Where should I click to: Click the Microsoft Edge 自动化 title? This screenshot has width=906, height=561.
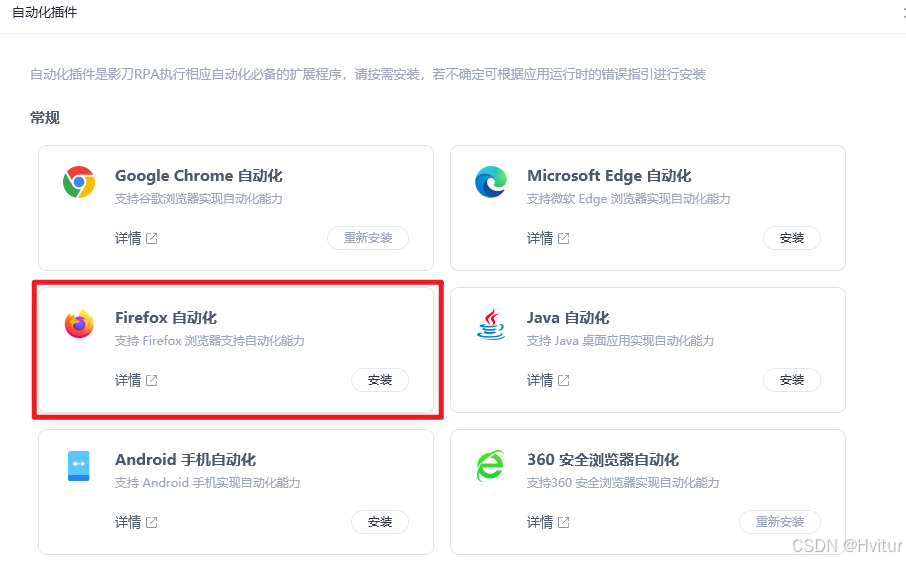point(609,176)
